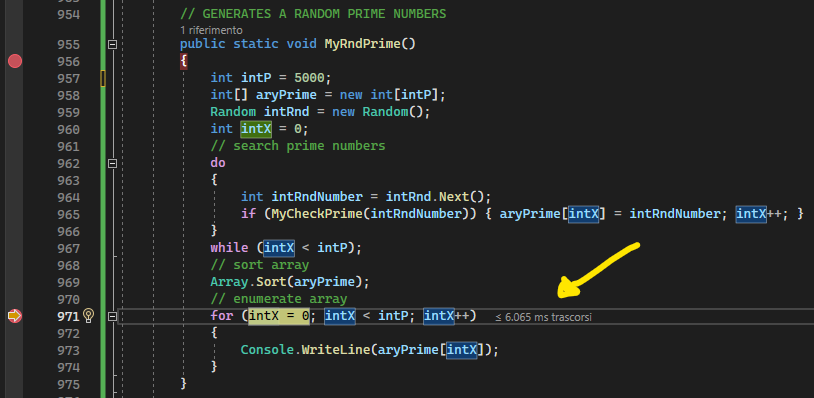Open the lightbulb quick actions on line 971
Image resolution: width=814 pixels, height=398 pixels.
(x=89, y=315)
